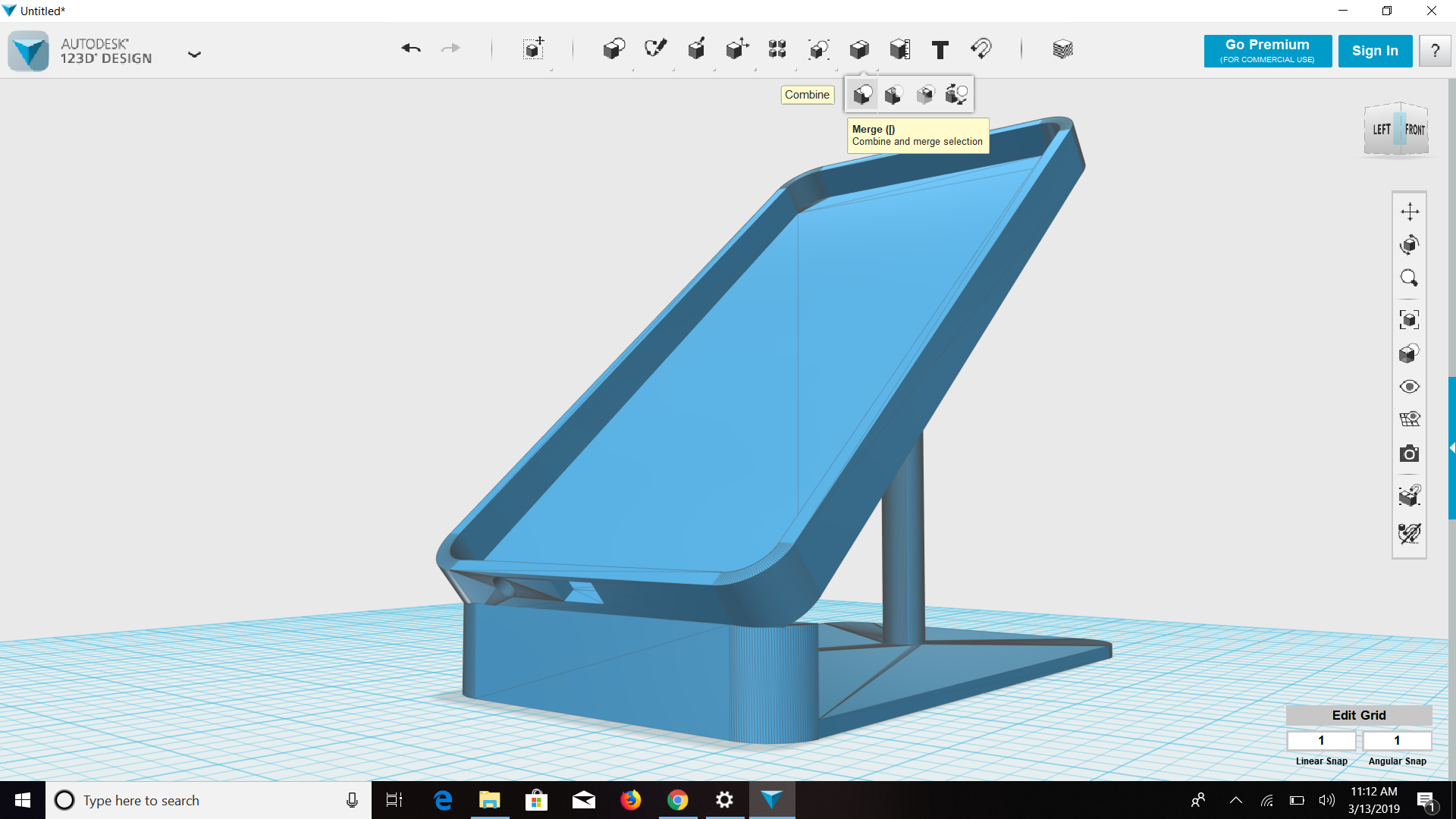The image size is (1456, 819).
Task: Choose the Subtract combine option
Action: click(893, 95)
